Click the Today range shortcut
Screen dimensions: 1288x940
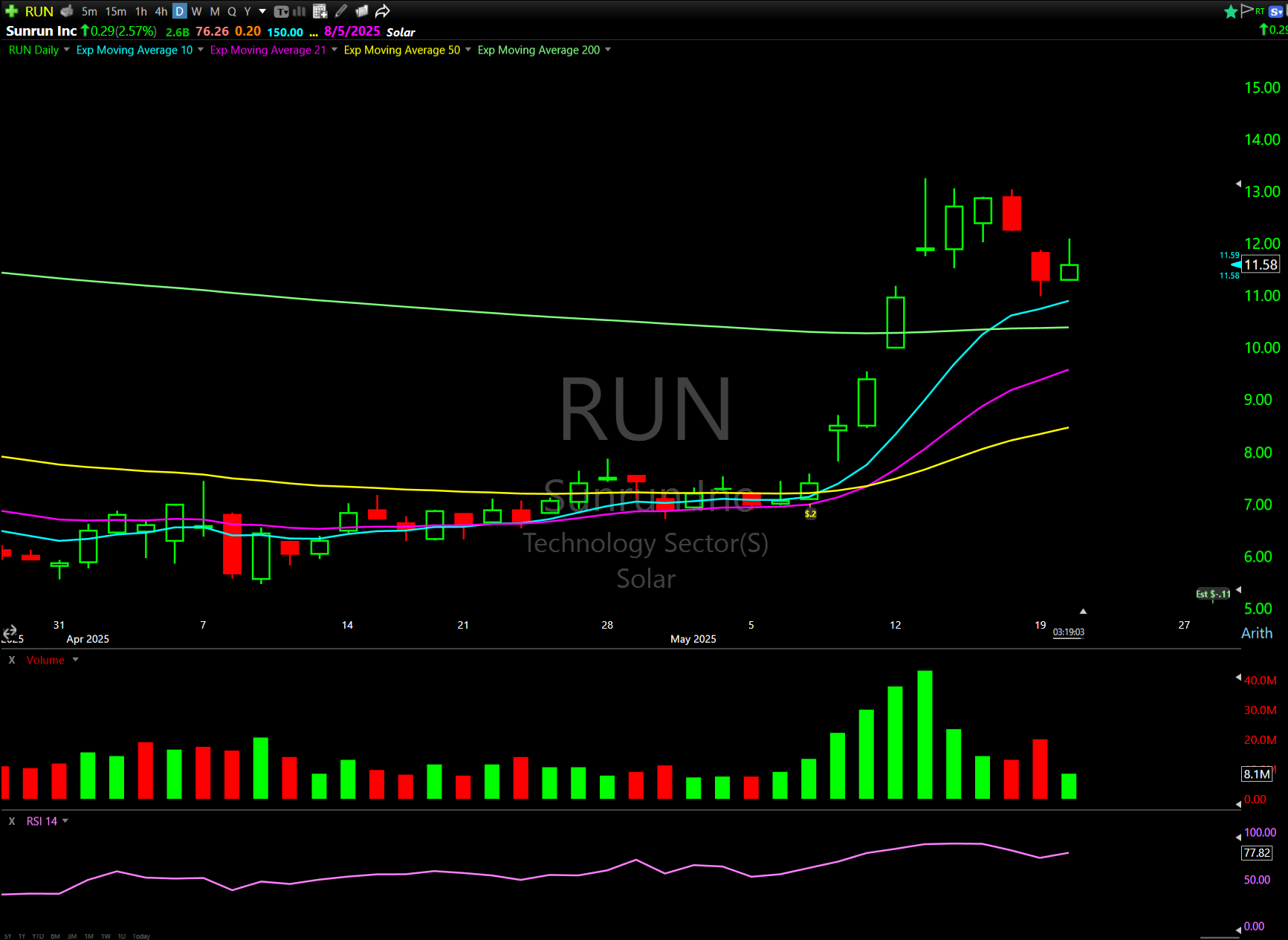point(141,936)
